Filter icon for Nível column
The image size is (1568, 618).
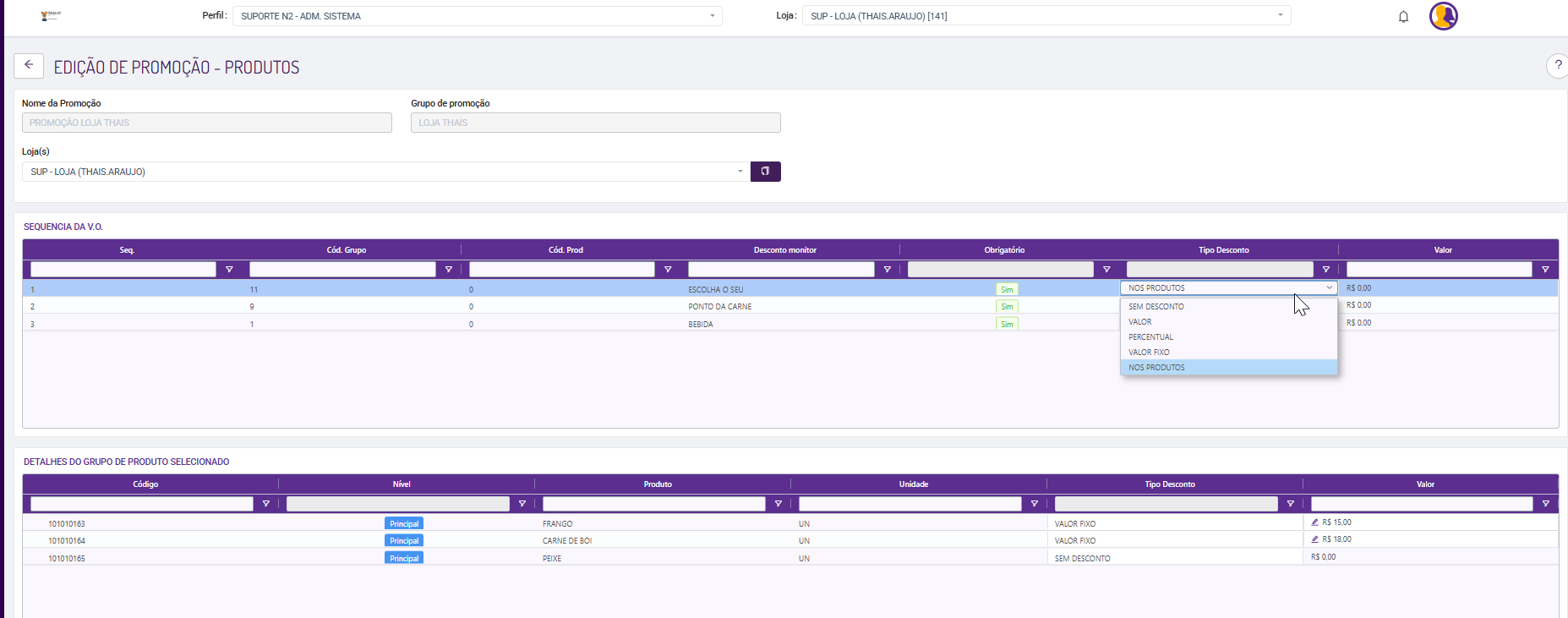[x=522, y=504]
